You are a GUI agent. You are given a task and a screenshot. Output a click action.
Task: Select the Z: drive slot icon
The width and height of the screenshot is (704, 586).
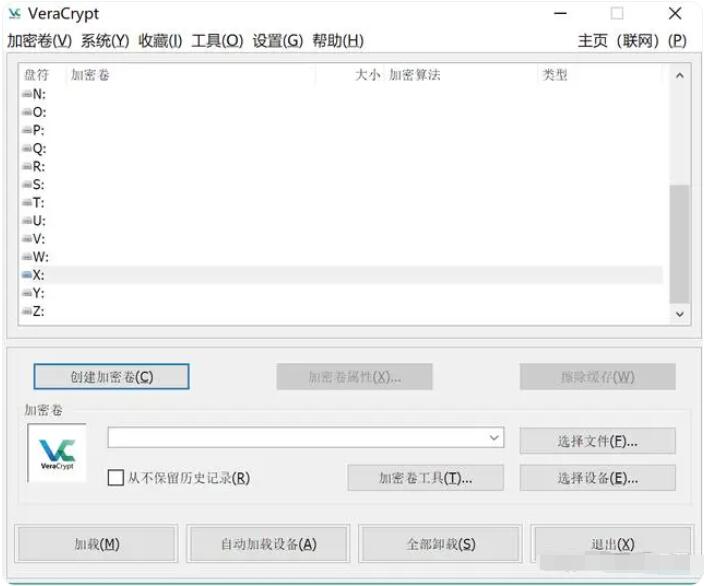pyautogui.click(x=27, y=311)
